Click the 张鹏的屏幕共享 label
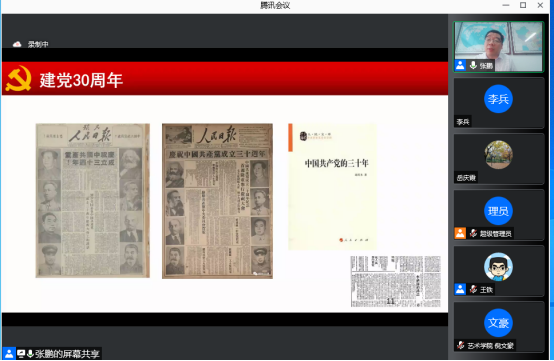Image resolution: width=554 pixels, height=361 pixels. [67, 354]
